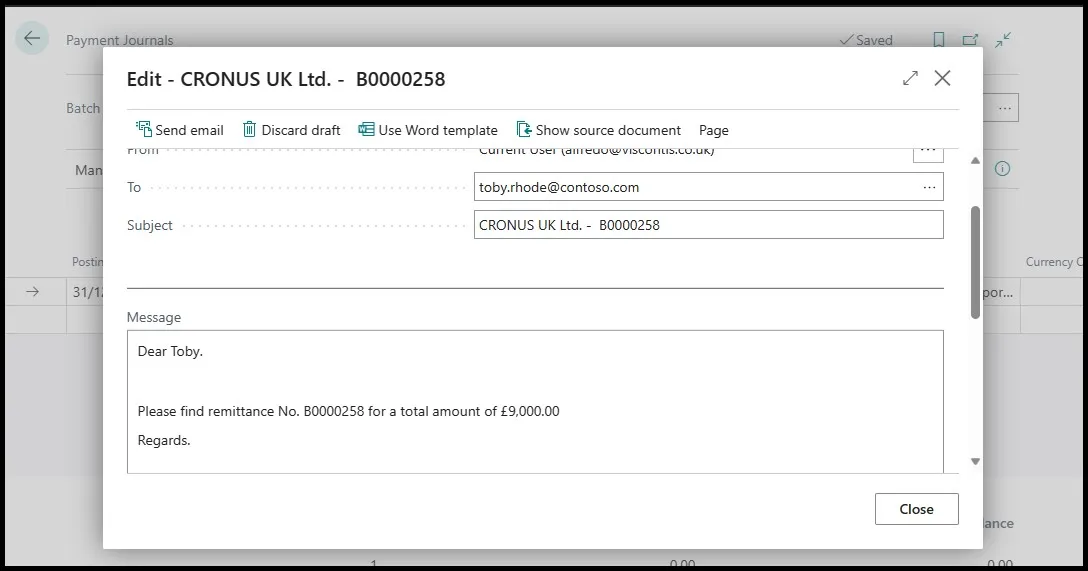The image size is (1088, 571).
Task: Click the scrollbar up arrow
Action: coord(975,160)
